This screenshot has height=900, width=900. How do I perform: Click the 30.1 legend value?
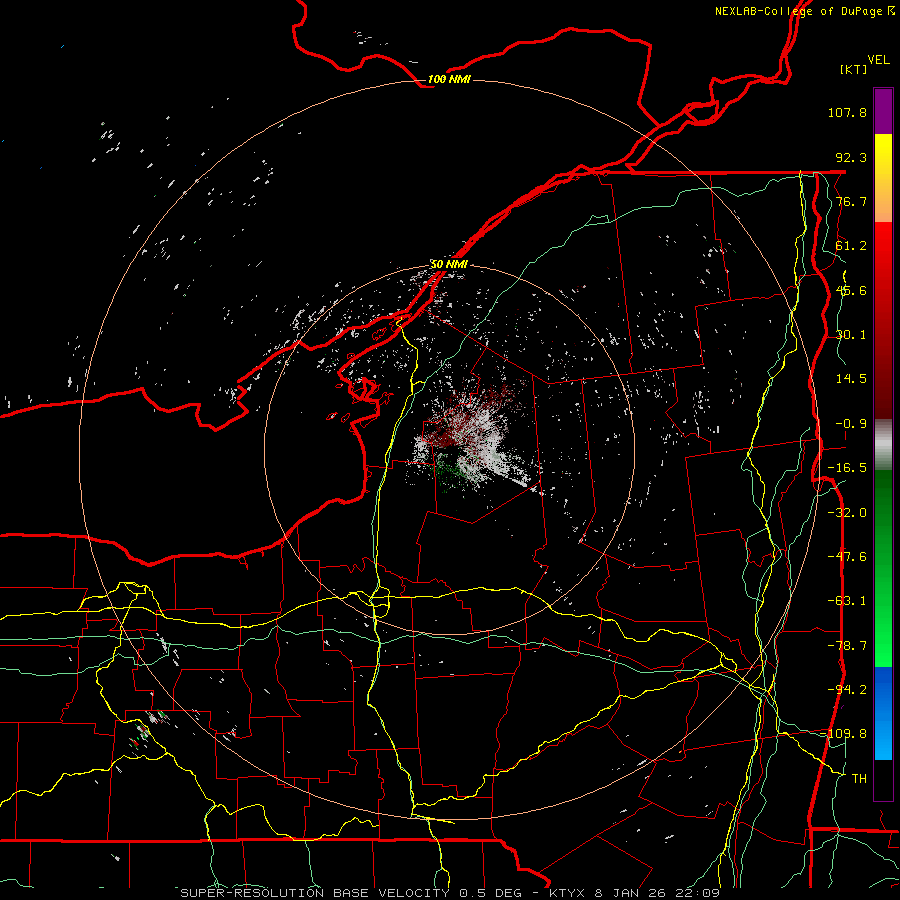851,335
